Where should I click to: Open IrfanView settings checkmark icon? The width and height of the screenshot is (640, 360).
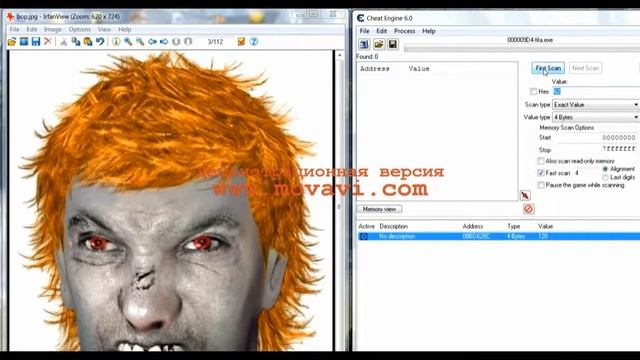coord(241,41)
